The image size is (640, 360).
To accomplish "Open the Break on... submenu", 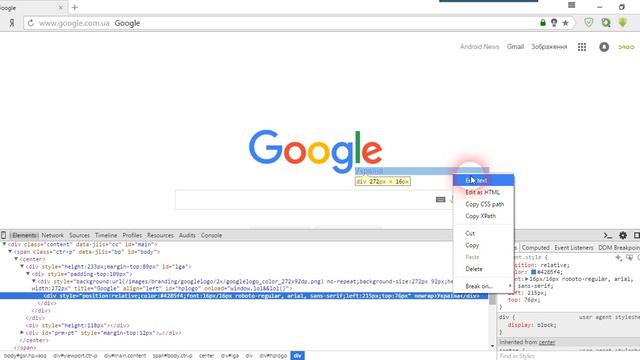I will pos(483,286).
